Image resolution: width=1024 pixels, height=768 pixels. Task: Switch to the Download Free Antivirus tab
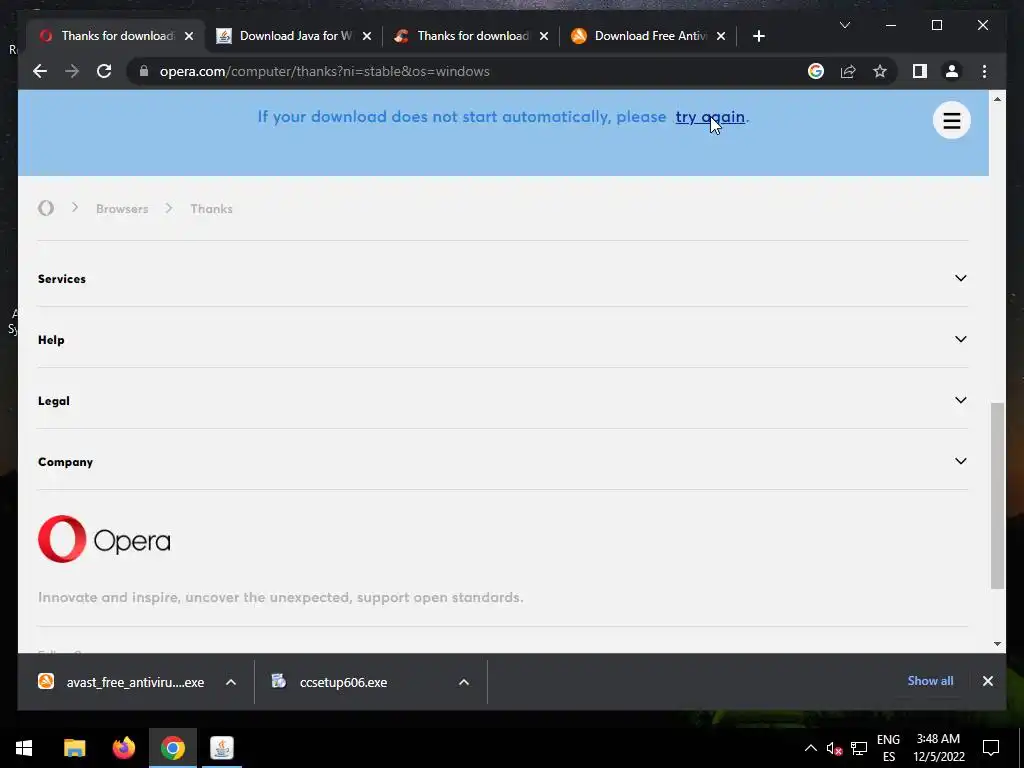(648, 36)
